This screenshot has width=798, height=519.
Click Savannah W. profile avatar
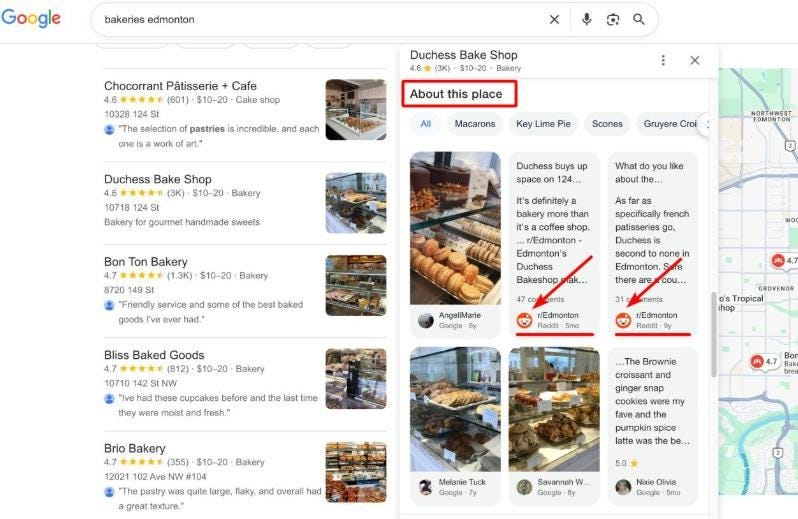coord(524,487)
